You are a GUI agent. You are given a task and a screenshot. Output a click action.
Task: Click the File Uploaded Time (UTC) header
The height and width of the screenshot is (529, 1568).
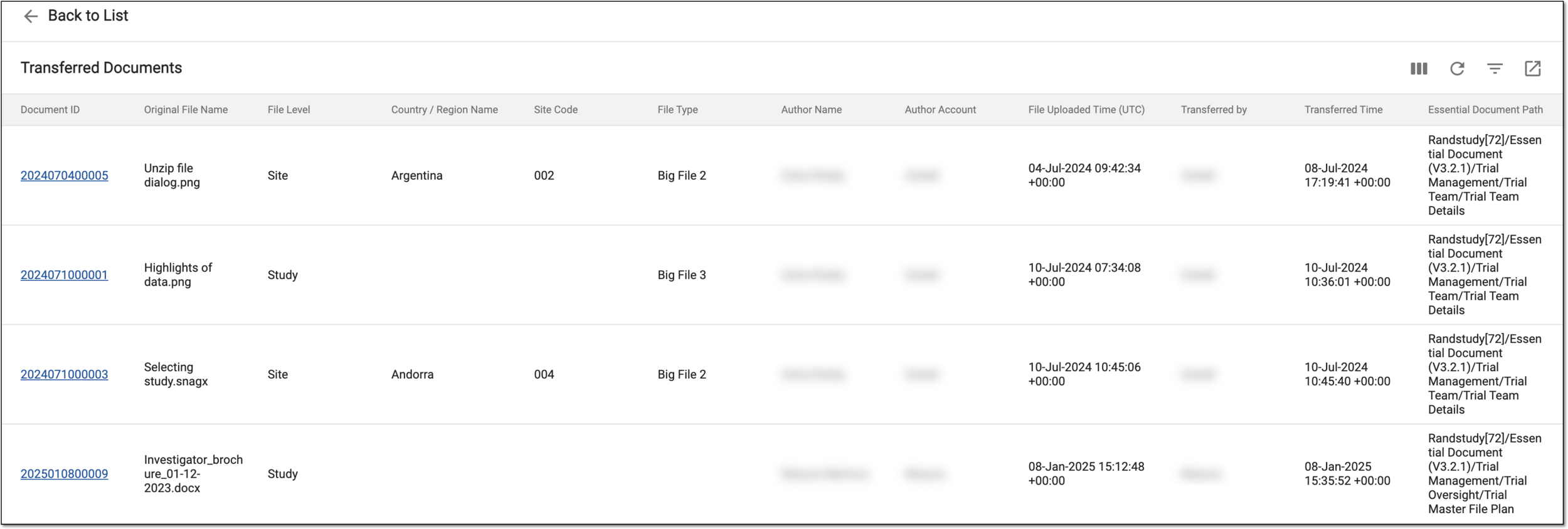coord(1086,110)
